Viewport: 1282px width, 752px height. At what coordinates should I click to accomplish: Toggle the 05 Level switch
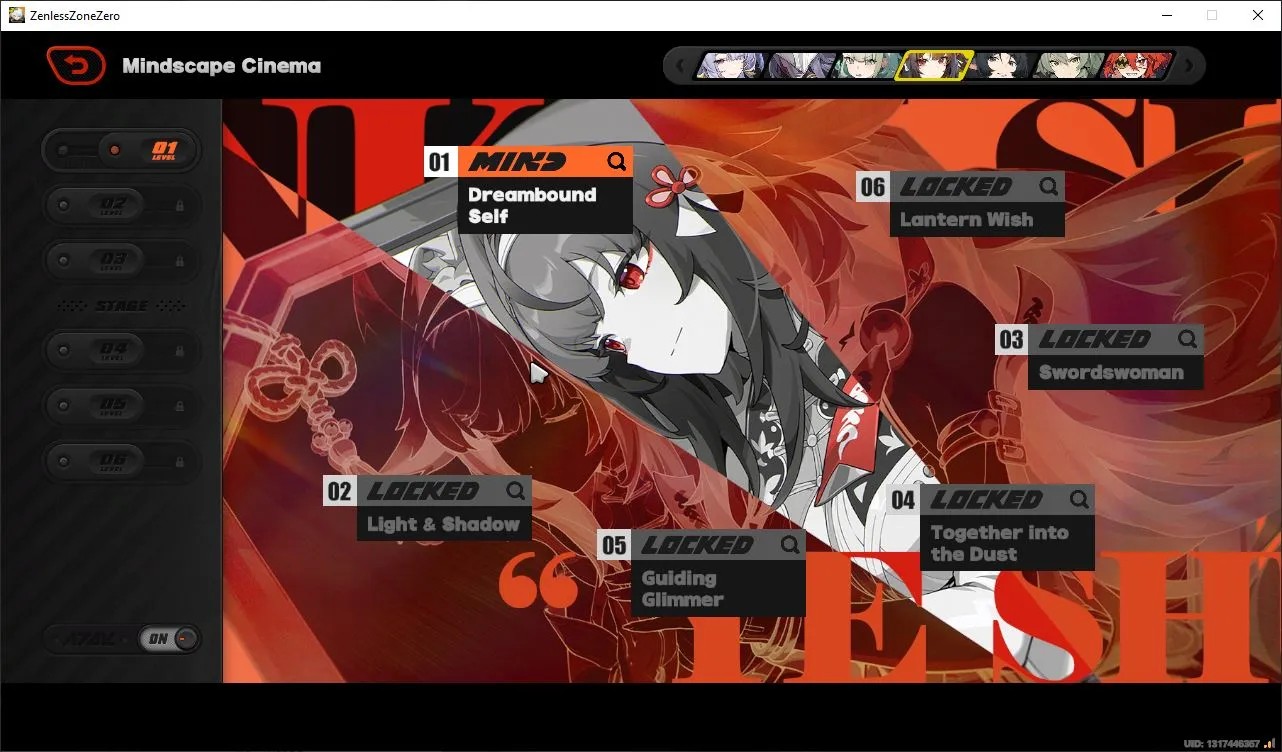(x=121, y=406)
